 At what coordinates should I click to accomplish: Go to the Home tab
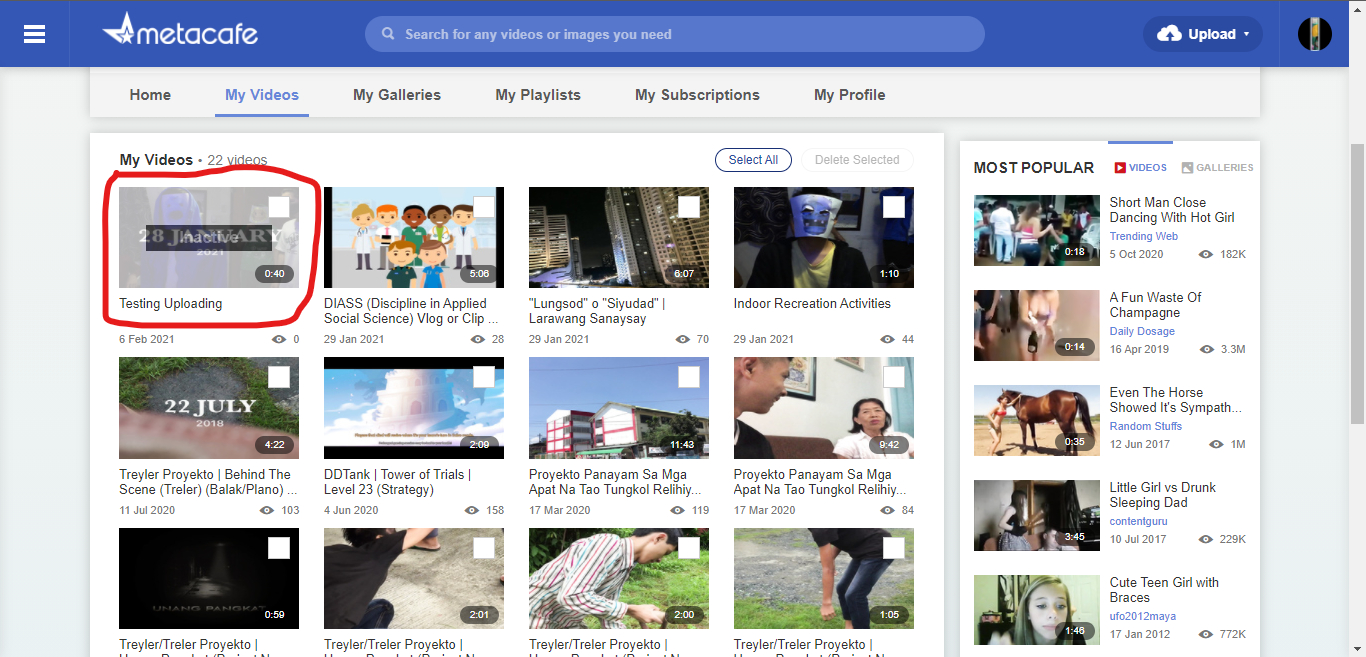click(x=150, y=95)
